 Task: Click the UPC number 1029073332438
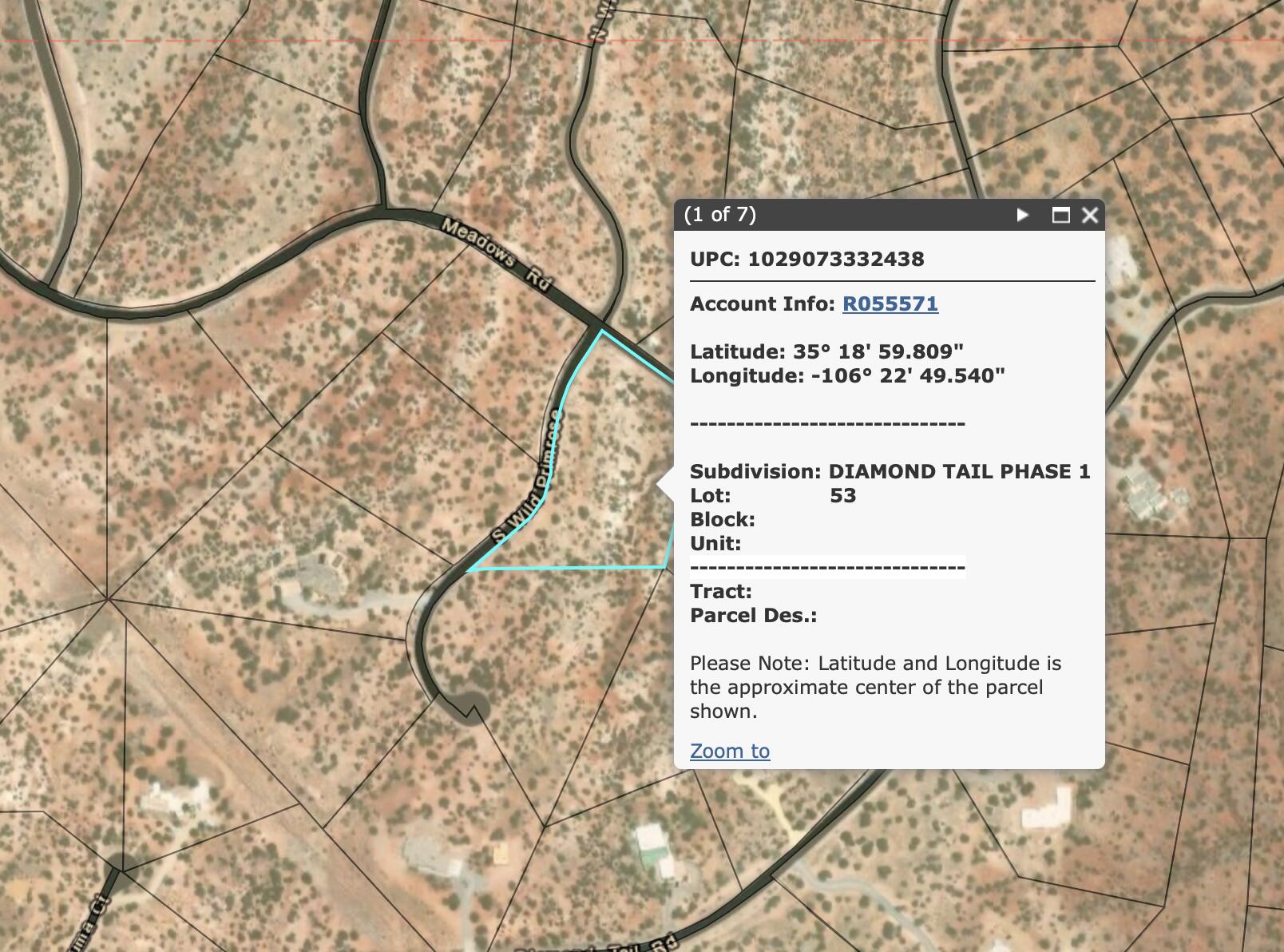835,260
